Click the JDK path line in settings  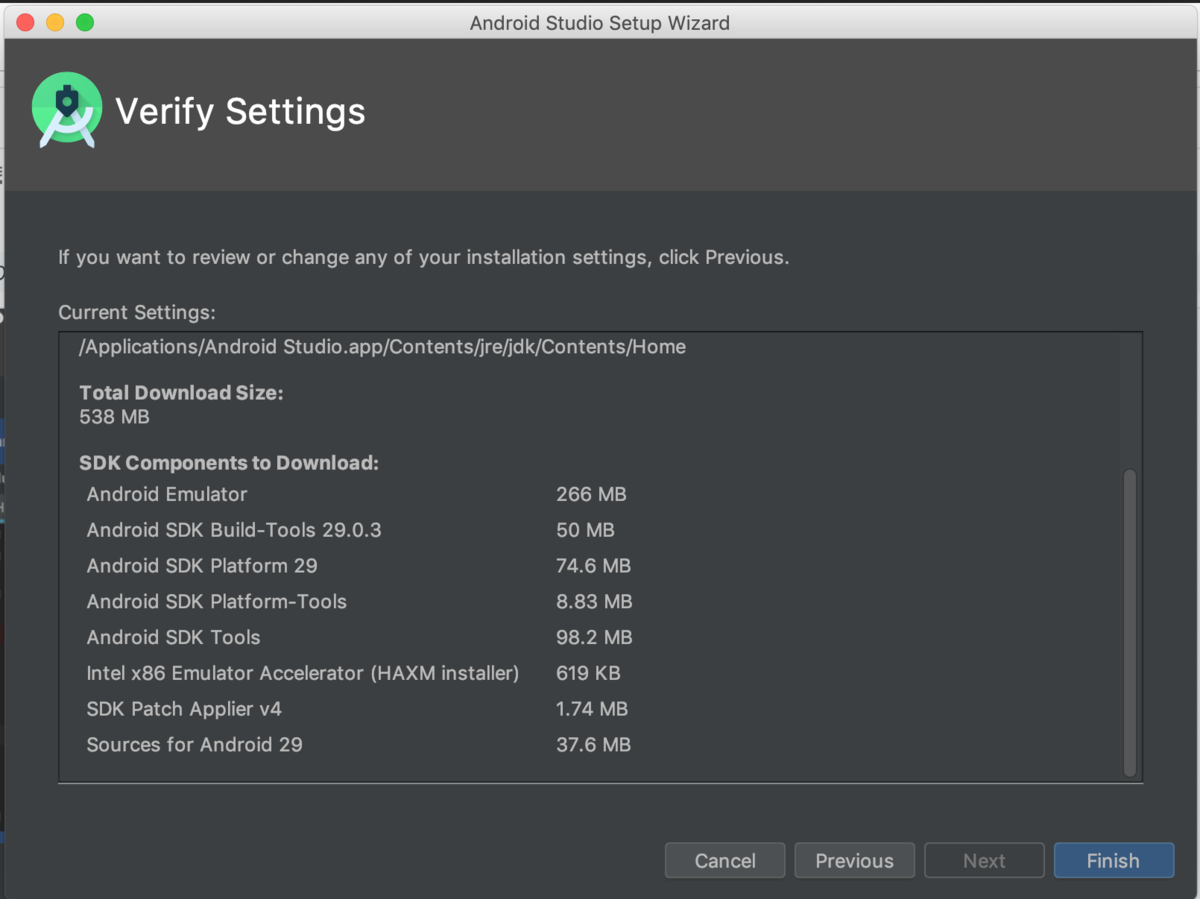click(x=382, y=347)
